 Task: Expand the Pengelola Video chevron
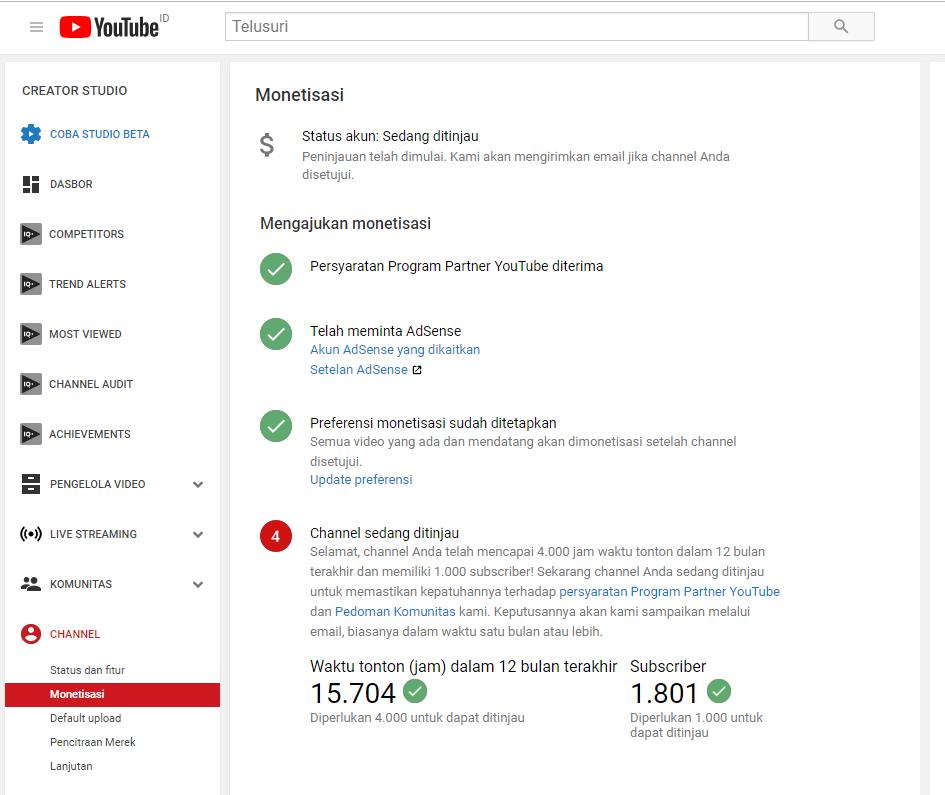coord(198,485)
